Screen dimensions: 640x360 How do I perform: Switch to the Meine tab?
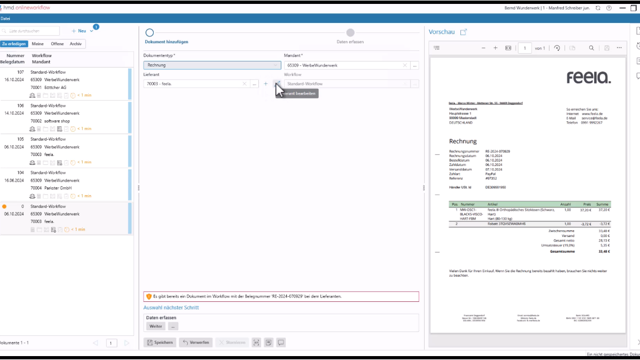[38, 44]
